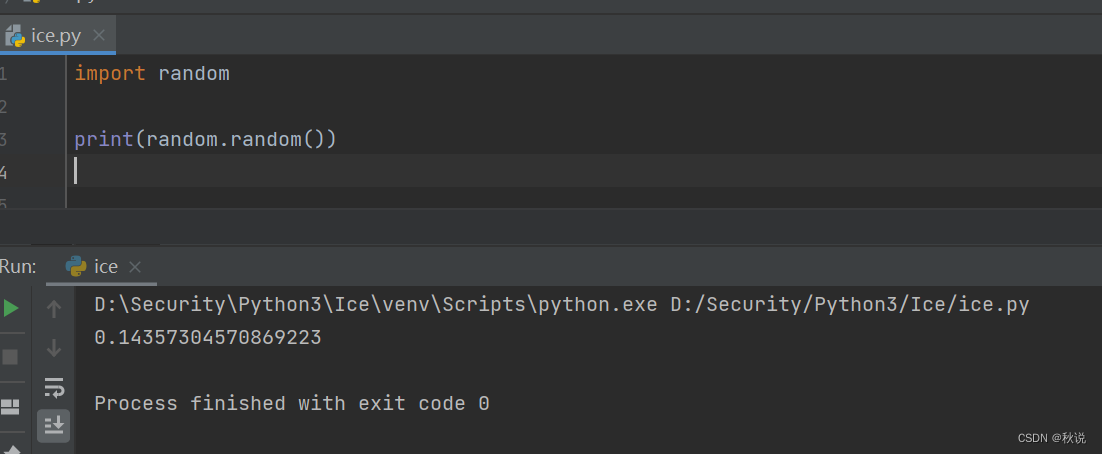Click 'random' module name on line 1
Screen dimensions: 1102x454
194,73
